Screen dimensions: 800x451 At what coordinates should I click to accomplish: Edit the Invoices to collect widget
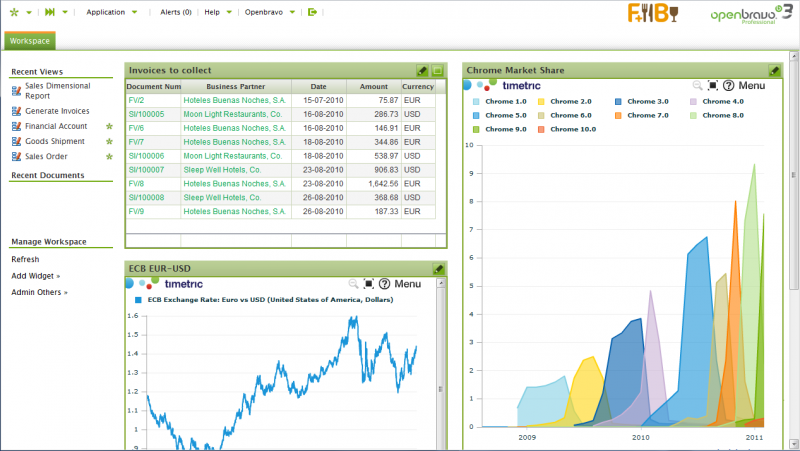click(x=422, y=71)
